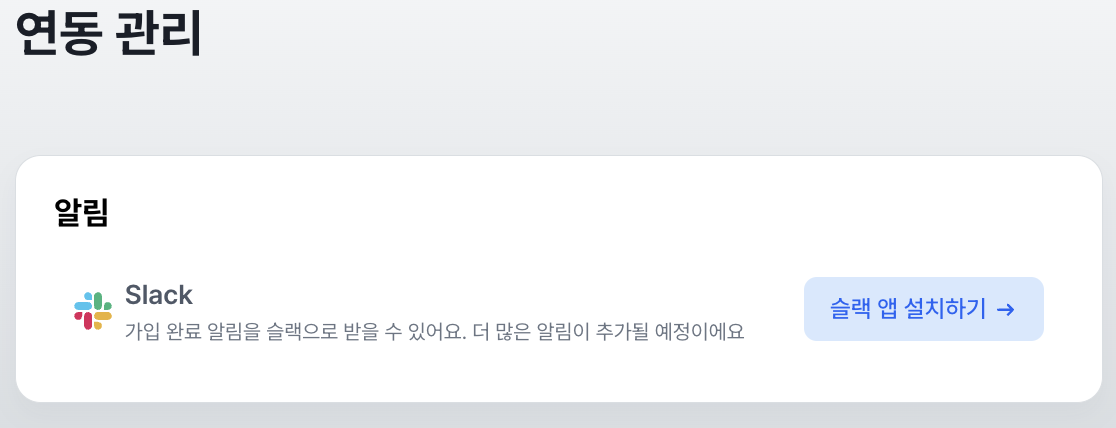The height and width of the screenshot is (428, 1116).
Task: Select the colorful Slack hashtag logo
Action: point(93,310)
